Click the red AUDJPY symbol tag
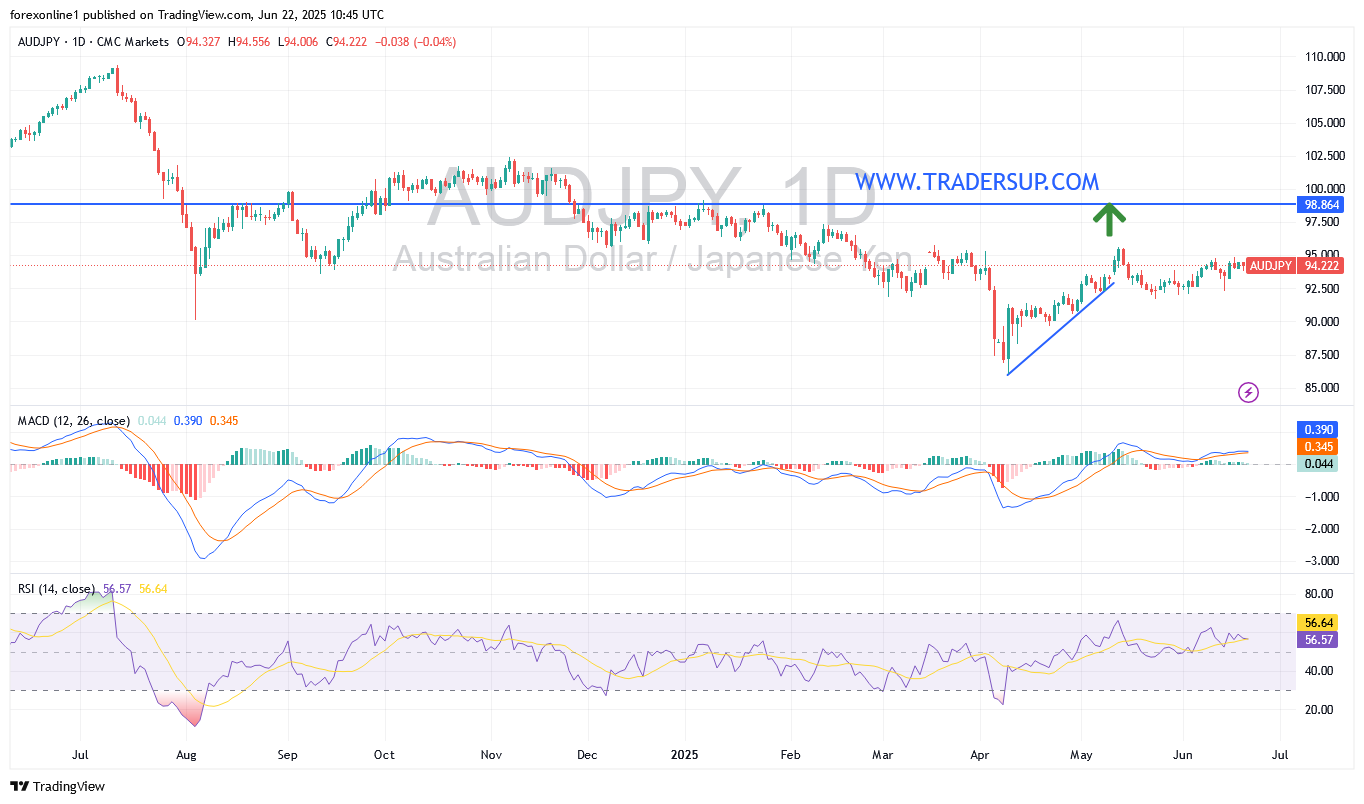This screenshot has height=804, width=1364. [1271, 265]
